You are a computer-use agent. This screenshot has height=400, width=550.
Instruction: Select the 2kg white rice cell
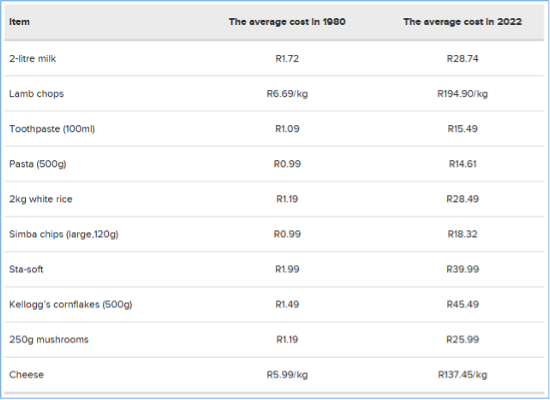pyautogui.click(x=41, y=199)
